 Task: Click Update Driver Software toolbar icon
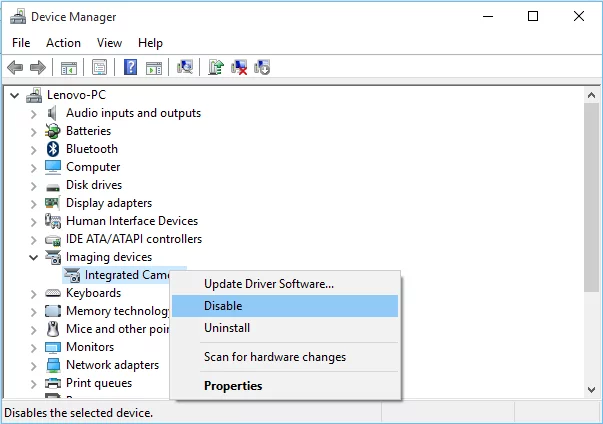click(215, 67)
